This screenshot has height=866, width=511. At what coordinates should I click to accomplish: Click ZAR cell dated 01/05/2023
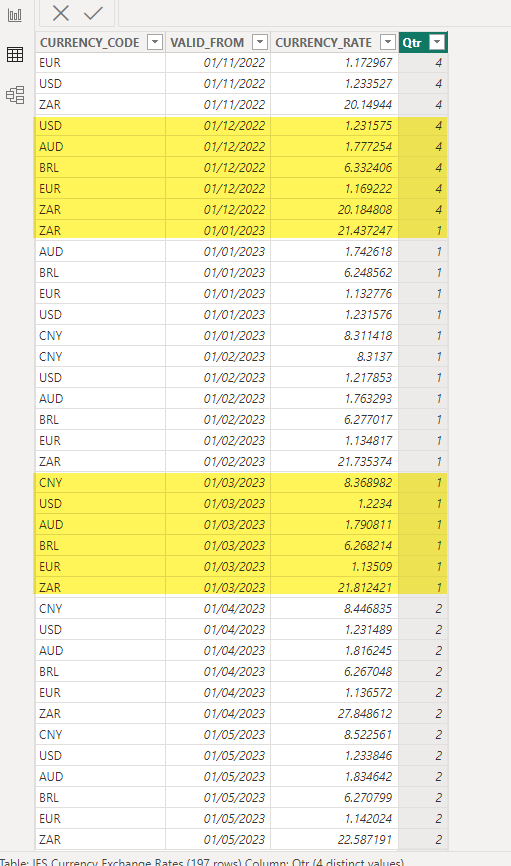coord(101,839)
